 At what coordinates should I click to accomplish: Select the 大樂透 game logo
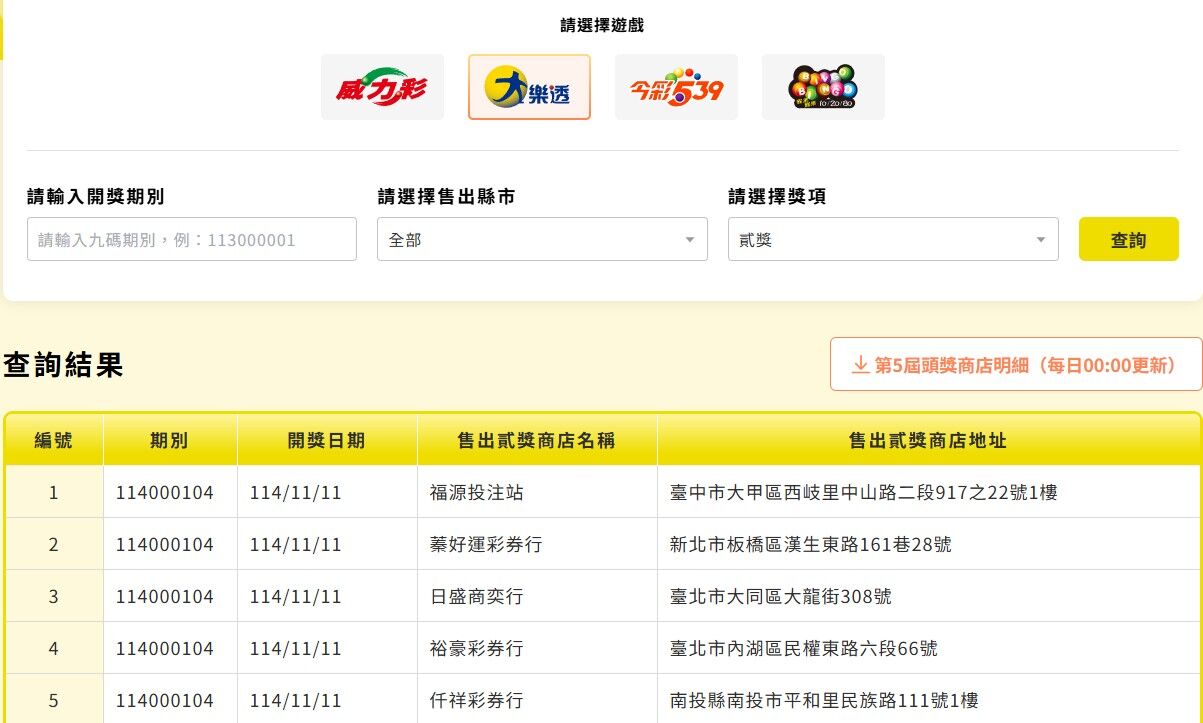coord(529,87)
